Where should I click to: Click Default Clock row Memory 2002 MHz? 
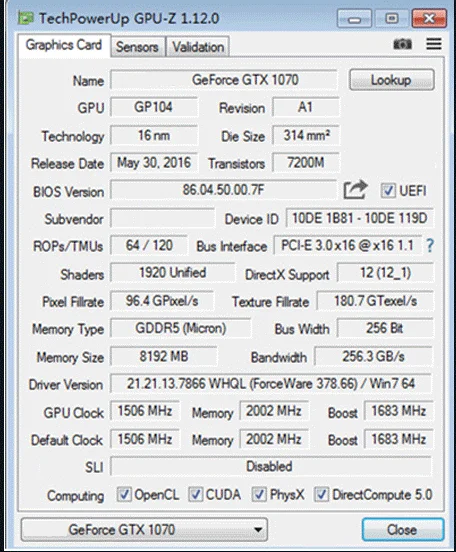point(274,439)
